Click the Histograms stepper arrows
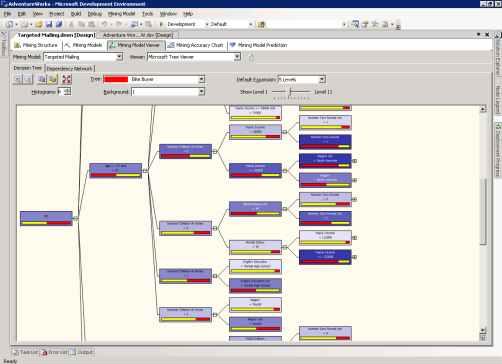 coord(68,92)
